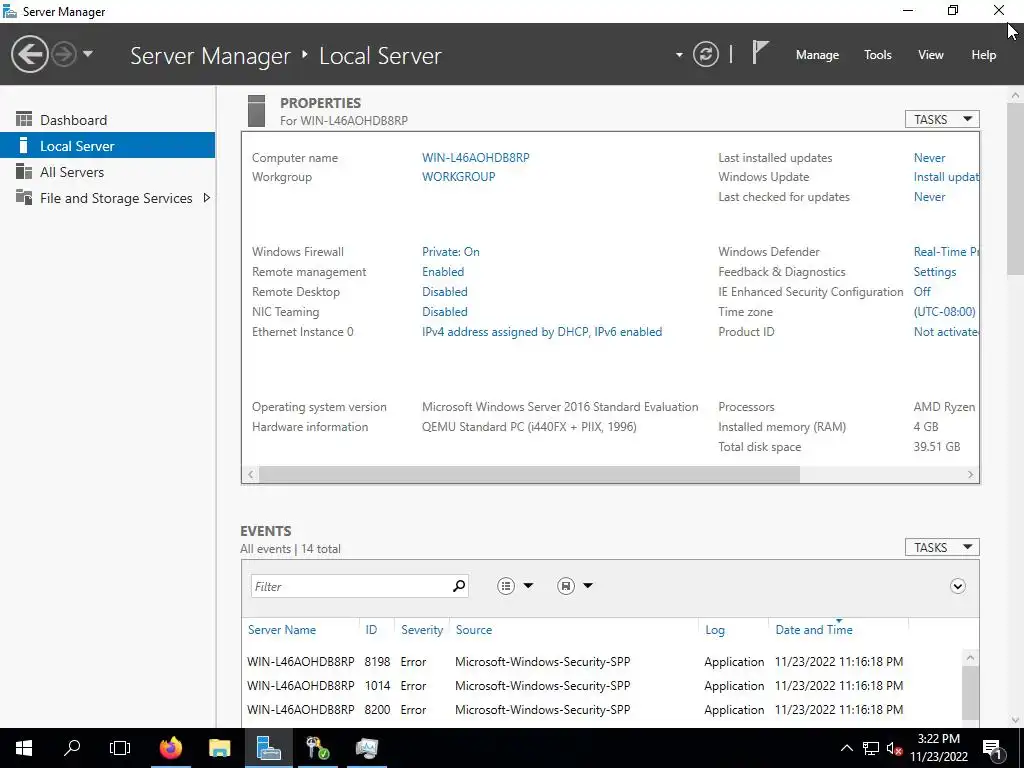Open the Tools menu
Screen dimensions: 1024x768
[878, 55]
